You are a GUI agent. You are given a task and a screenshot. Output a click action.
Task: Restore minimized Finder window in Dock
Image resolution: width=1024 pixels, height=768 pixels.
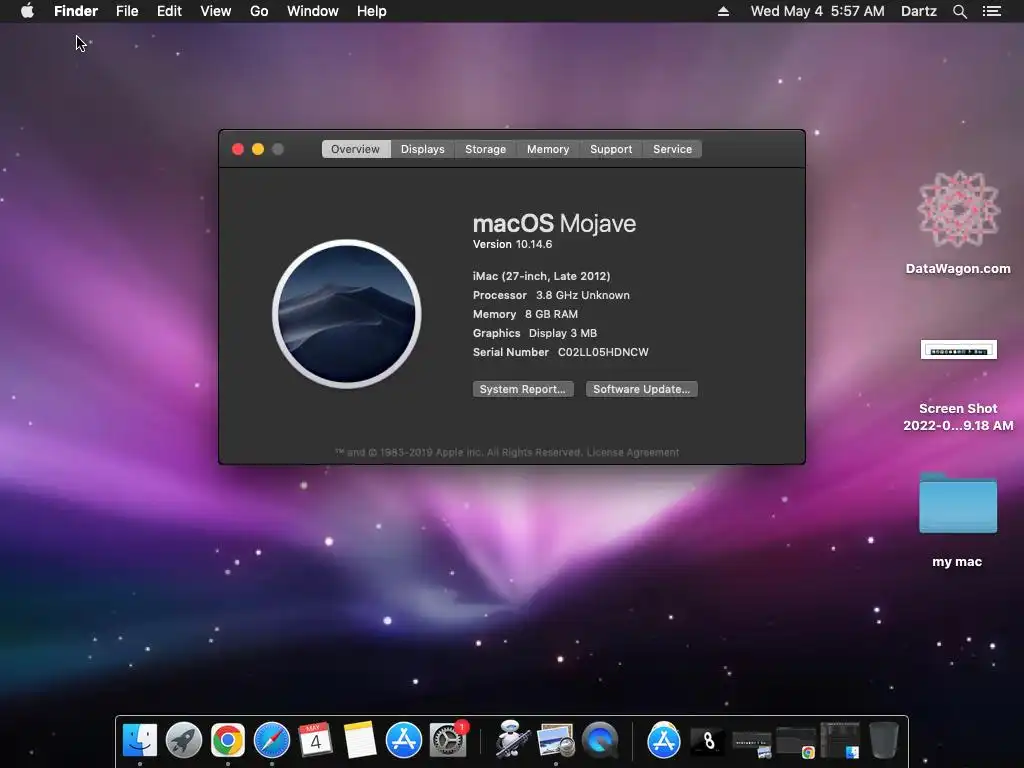pyautogui.click(x=840, y=741)
